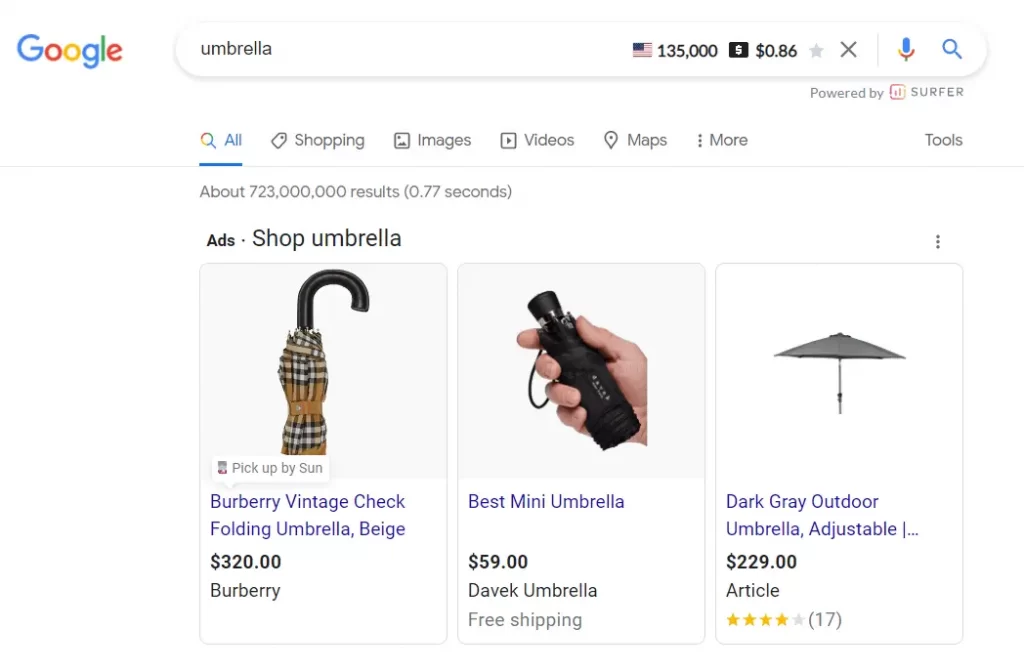Click the dollar CPC icon in search bar

(x=738, y=50)
